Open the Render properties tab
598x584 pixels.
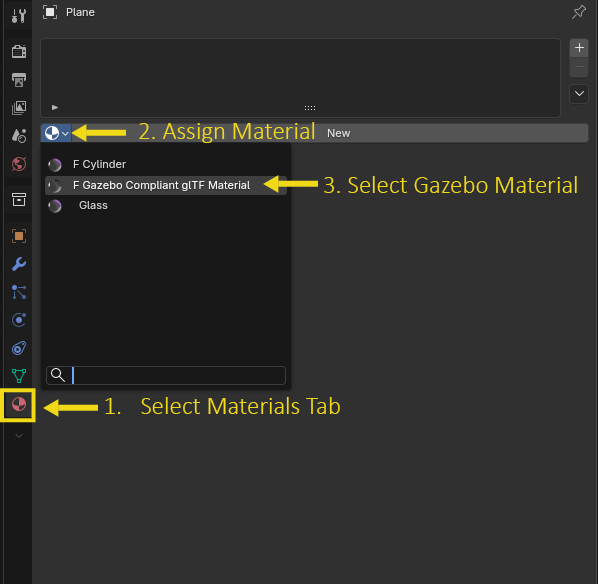click(x=19, y=51)
